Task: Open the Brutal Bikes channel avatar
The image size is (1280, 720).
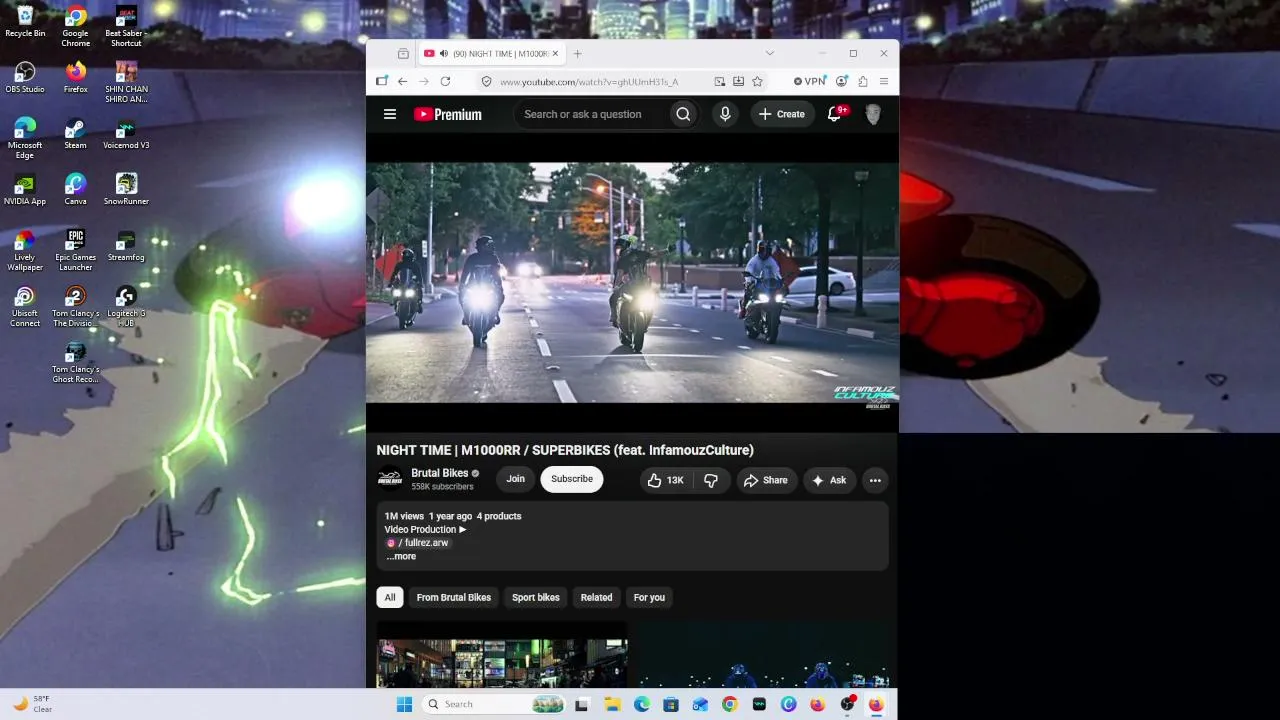Action: (x=390, y=479)
